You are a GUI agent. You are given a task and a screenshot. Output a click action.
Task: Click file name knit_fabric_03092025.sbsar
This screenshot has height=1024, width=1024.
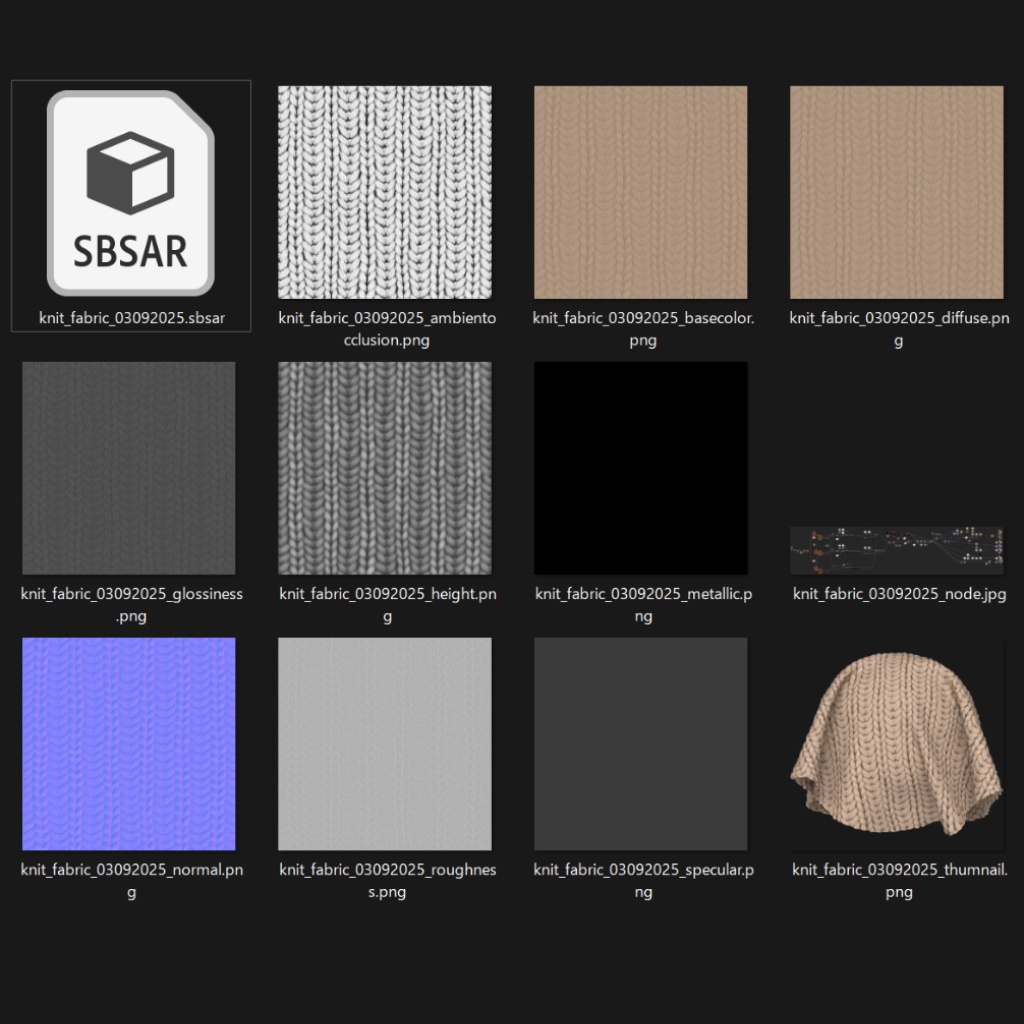tap(132, 318)
